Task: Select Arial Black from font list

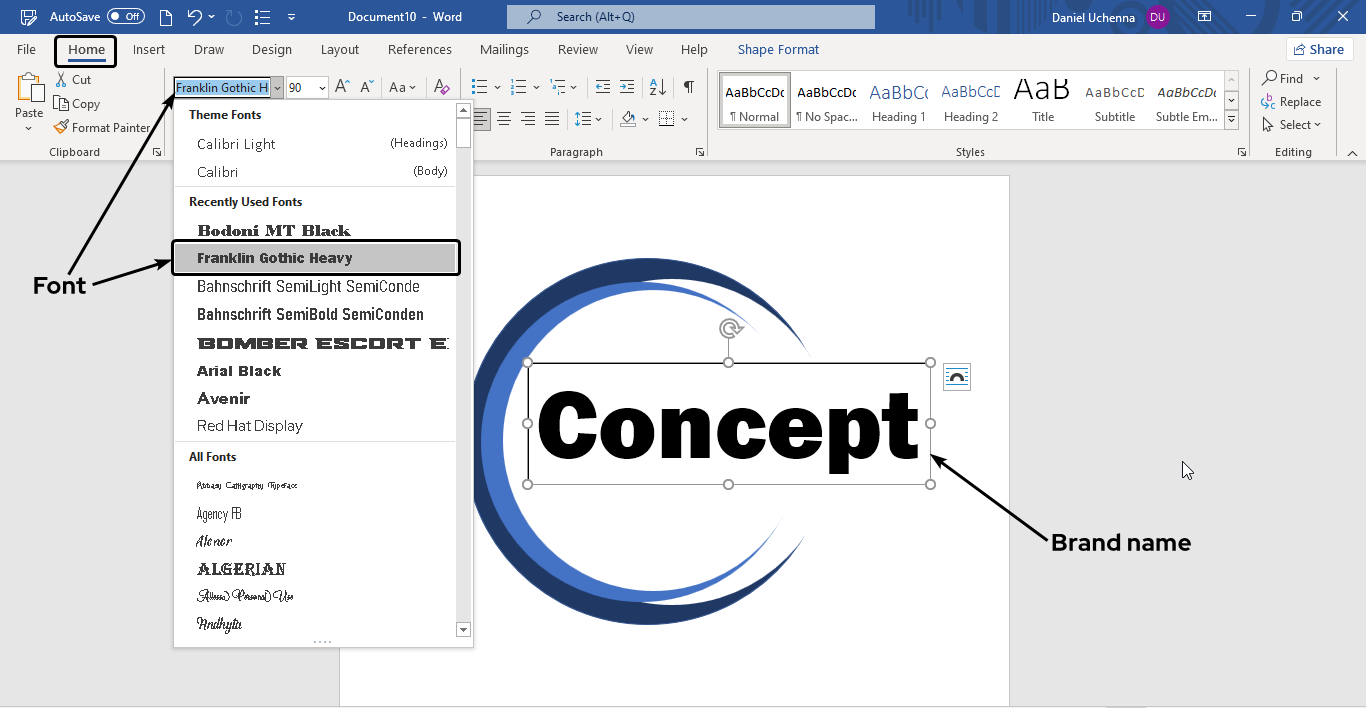Action: coord(239,371)
